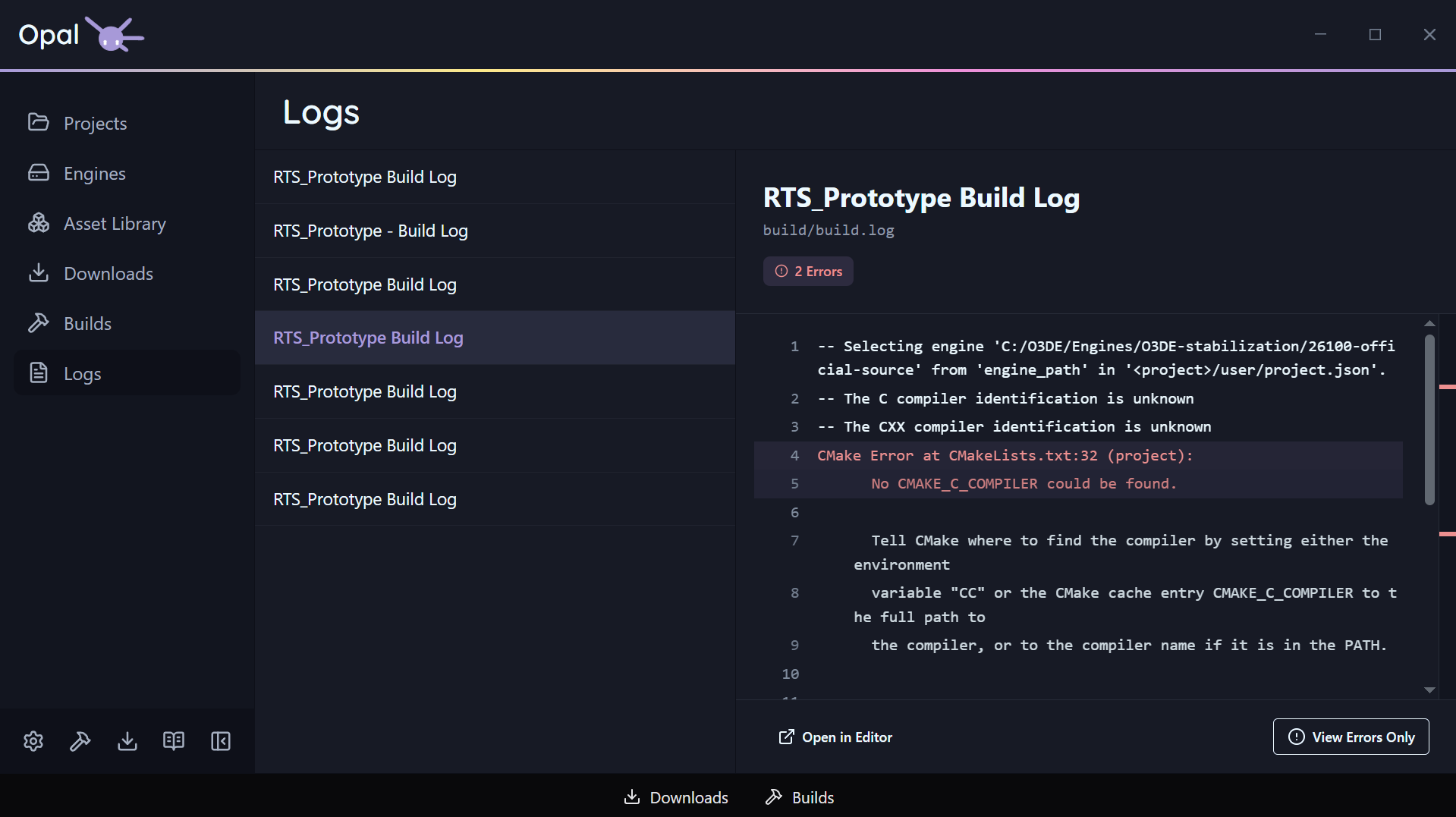Screen dimensions: 1456x817
Task: Click the Projects folder icon
Action: [x=39, y=122]
